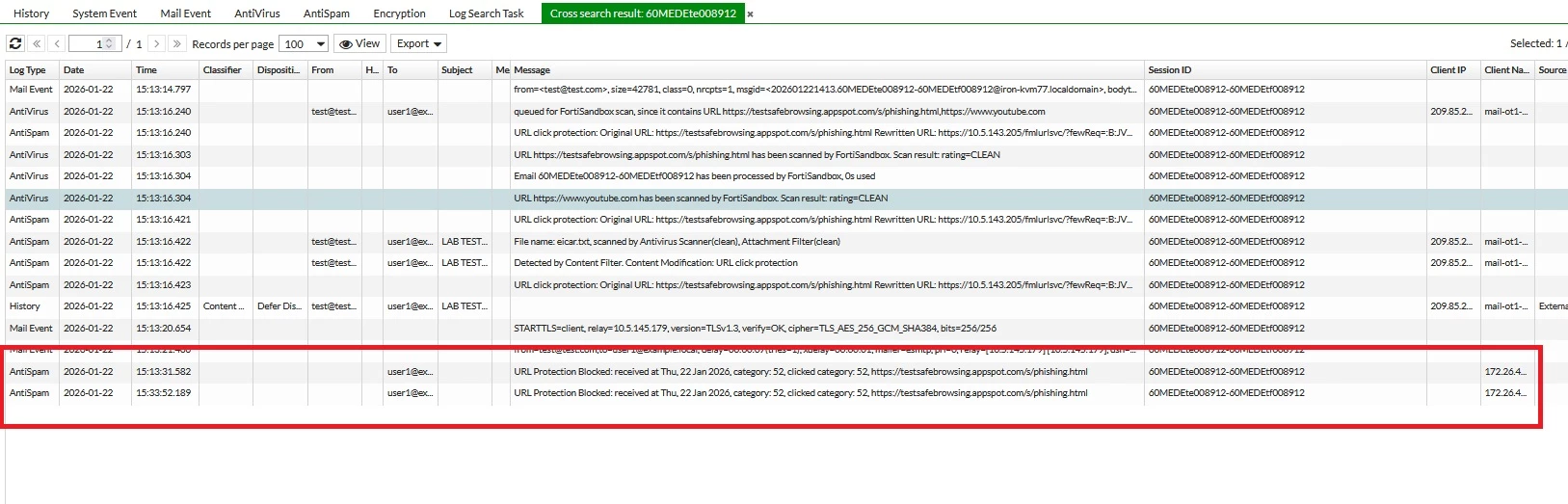Go to last page using double-right arrow

176,44
